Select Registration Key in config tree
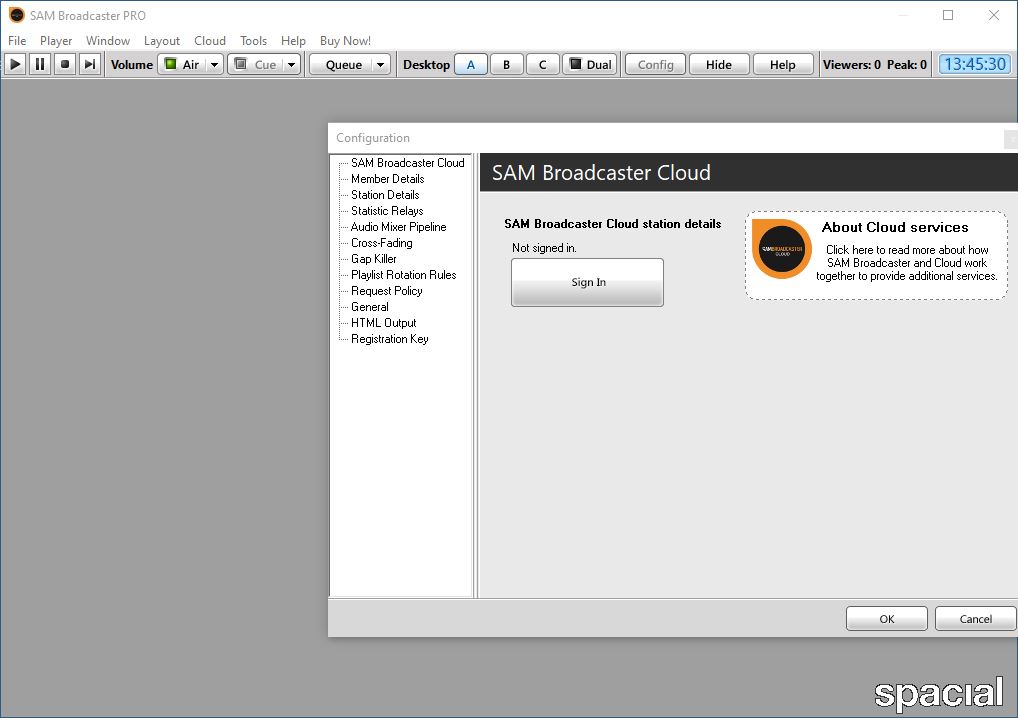Screen dimensions: 1018x718 [390, 339]
